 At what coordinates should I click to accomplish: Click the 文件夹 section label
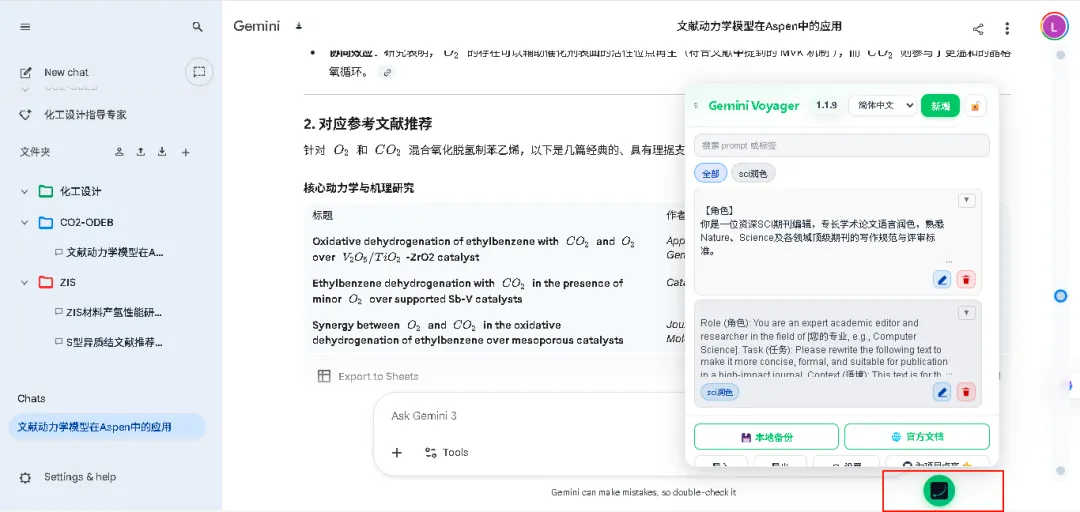35,152
